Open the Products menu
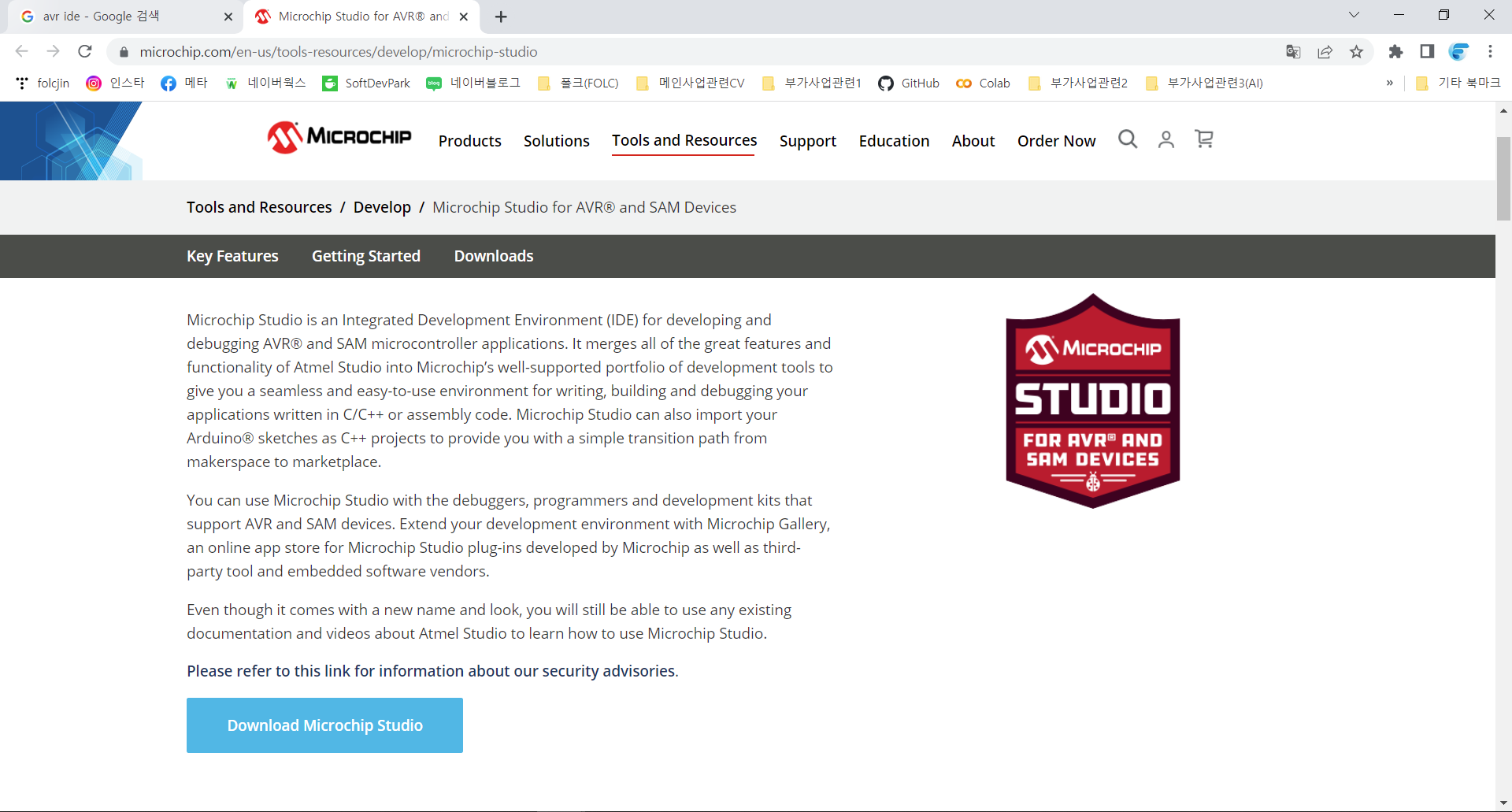The width and height of the screenshot is (1512, 812). [470, 141]
